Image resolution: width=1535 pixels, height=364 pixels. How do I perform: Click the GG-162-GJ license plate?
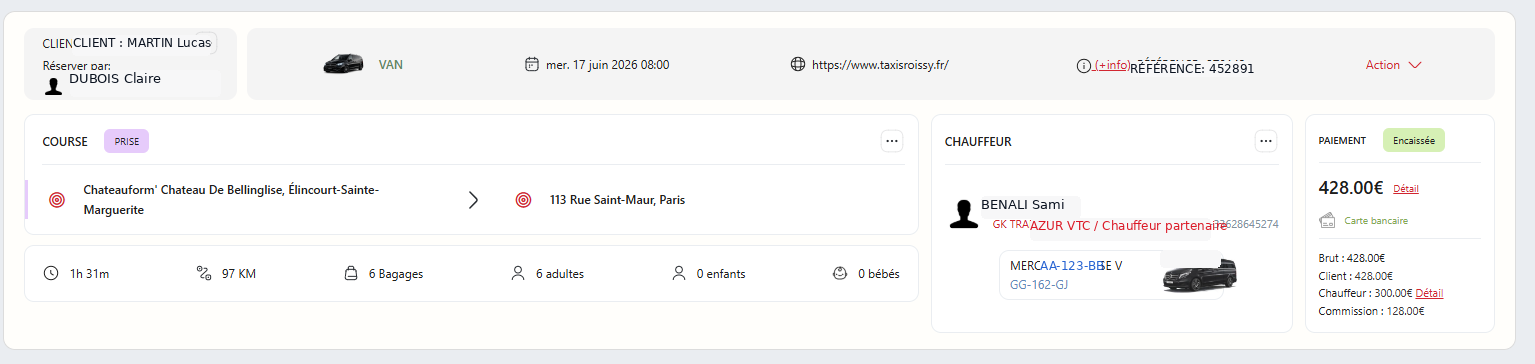(1039, 285)
